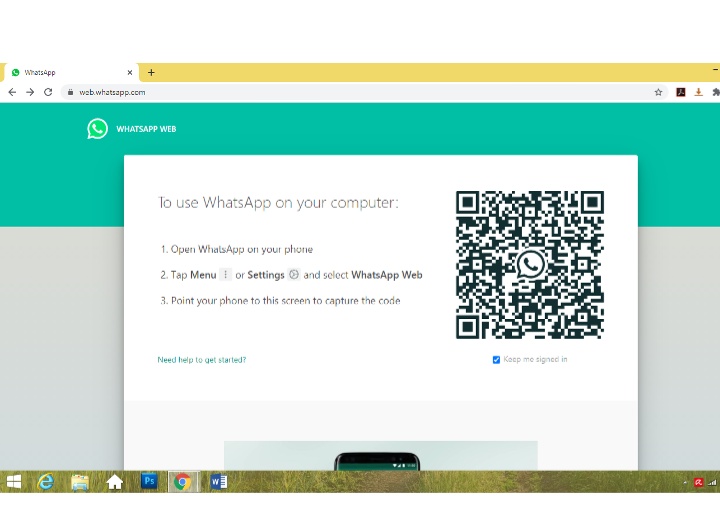Click the QR code image
The width and height of the screenshot is (720, 526).
530,265
